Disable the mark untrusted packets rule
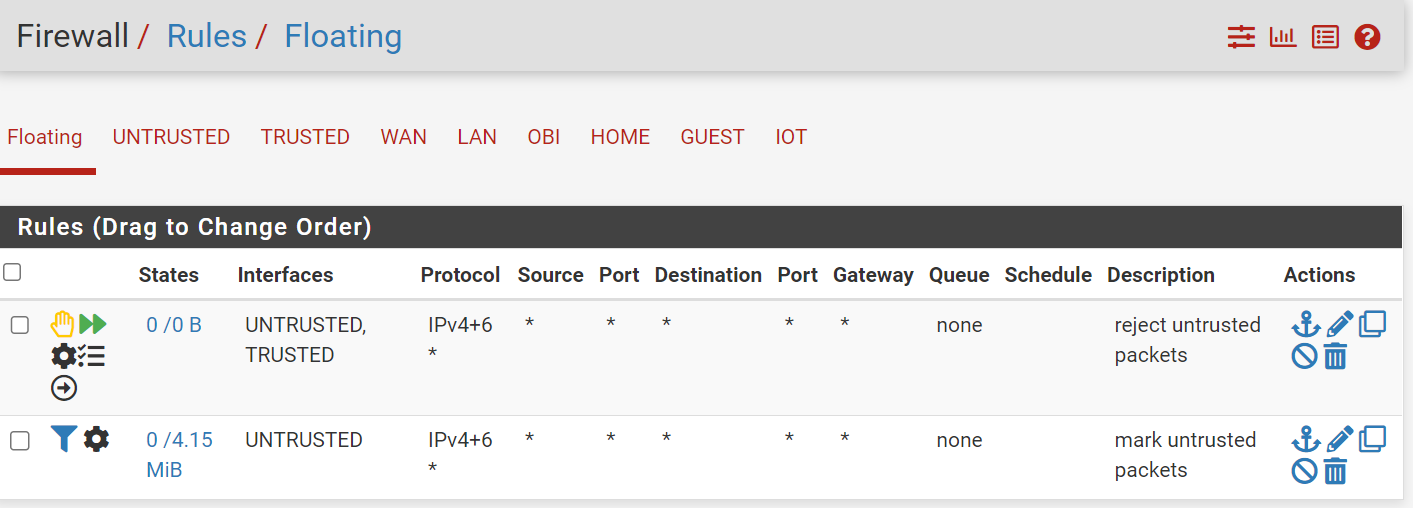Viewport: 1413px width, 508px height. click(1304, 471)
